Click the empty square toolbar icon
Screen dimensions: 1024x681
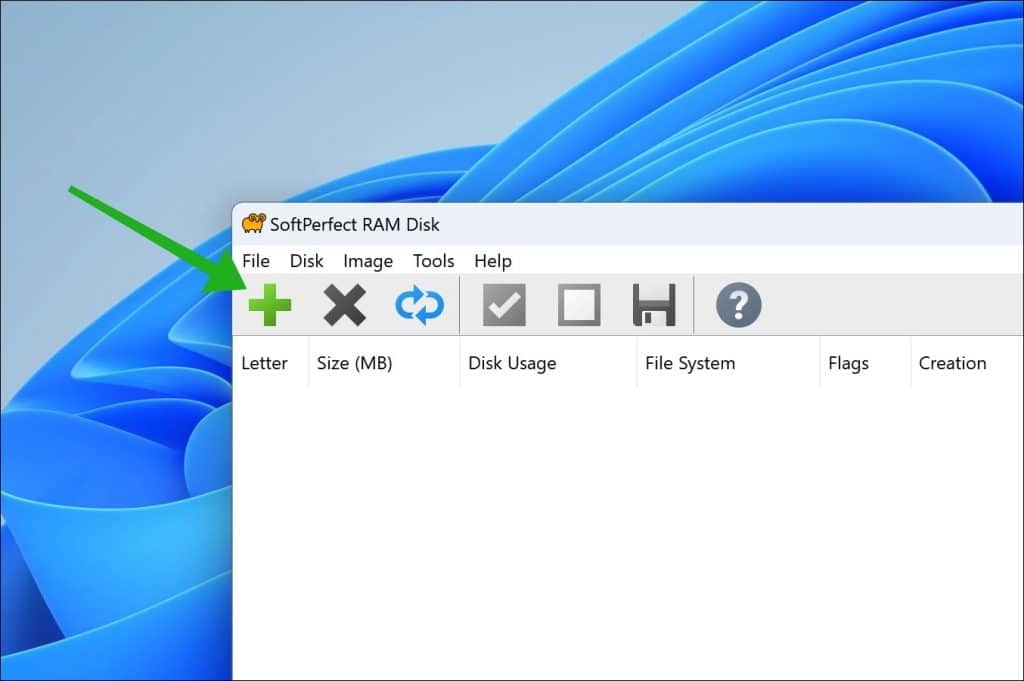click(579, 305)
